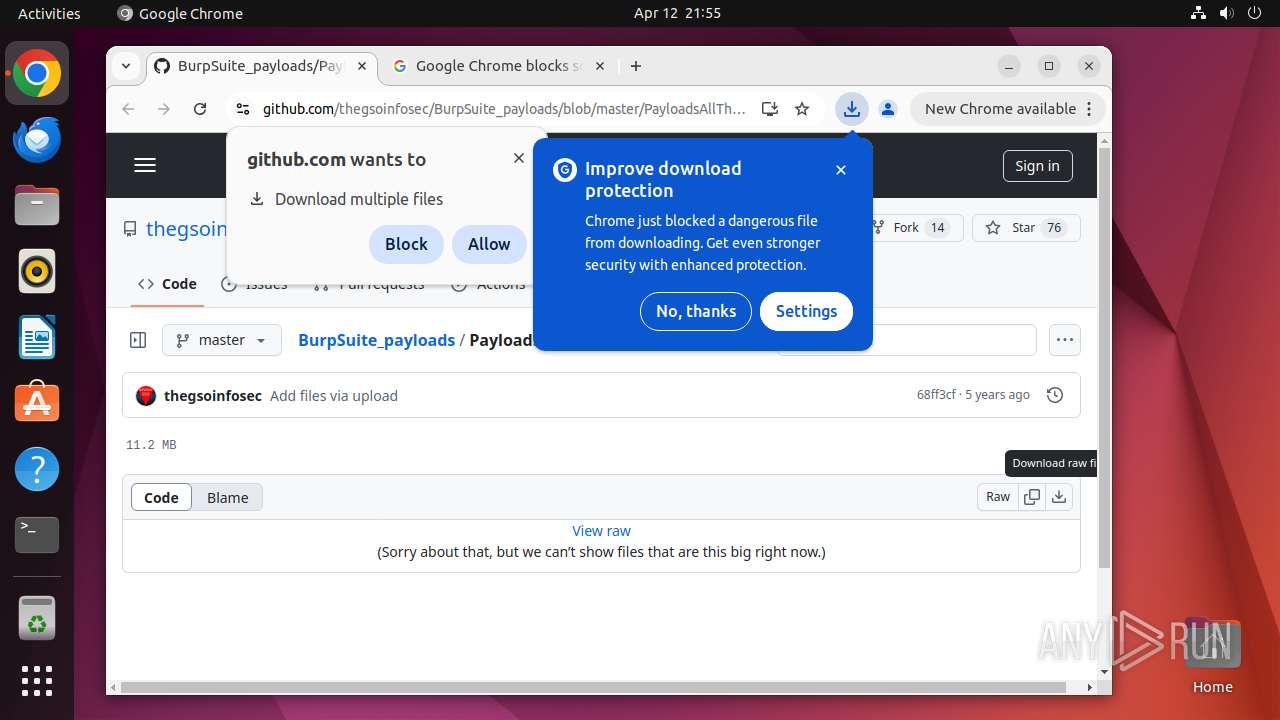Switch to Google Chrome blocks tab
The height and width of the screenshot is (720, 1280).
[x=498, y=66]
